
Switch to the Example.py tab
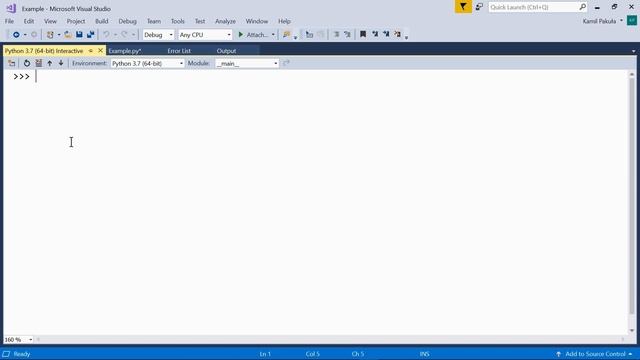(125, 51)
